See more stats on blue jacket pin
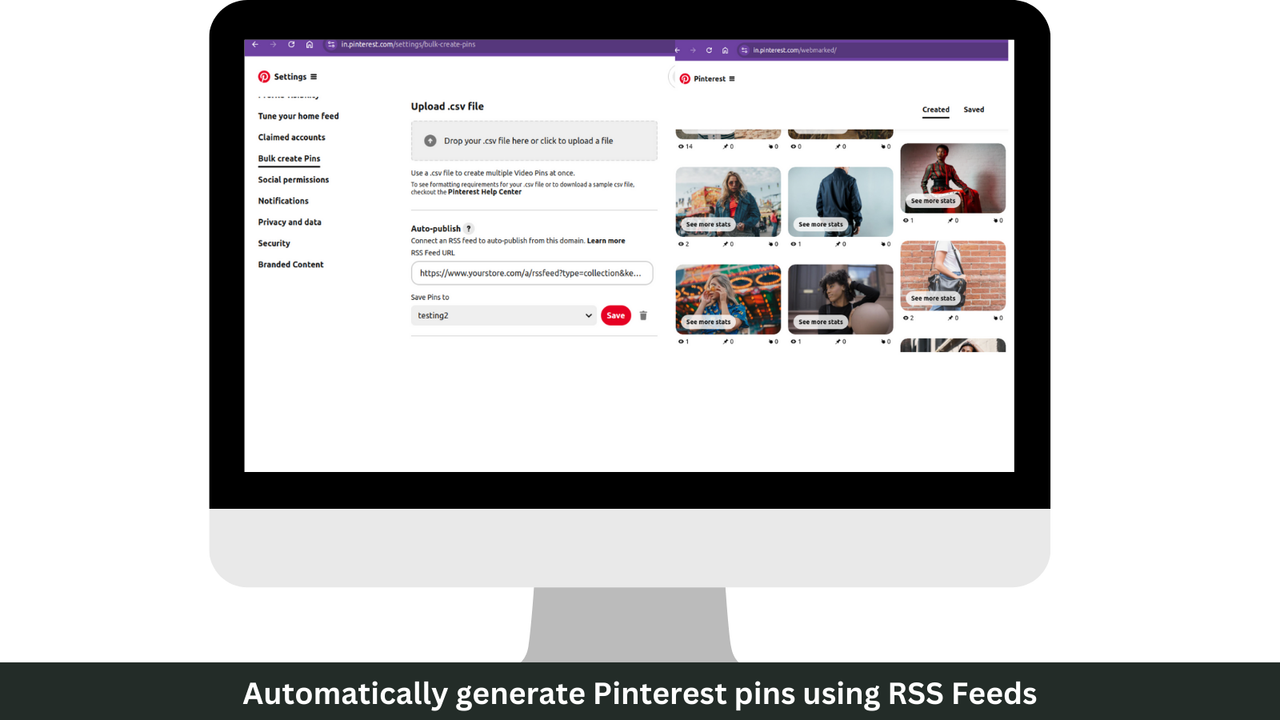Viewport: 1280px width, 720px height. coord(820,225)
